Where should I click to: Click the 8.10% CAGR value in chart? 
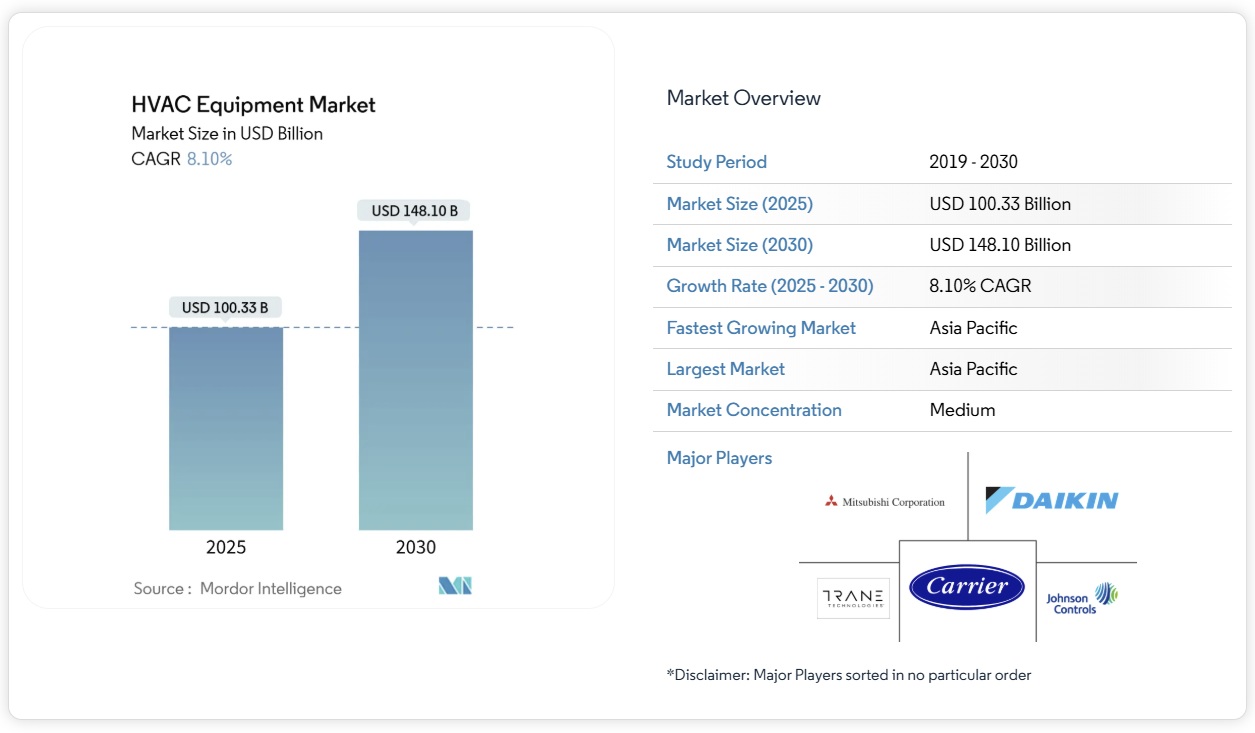coord(209,159)
